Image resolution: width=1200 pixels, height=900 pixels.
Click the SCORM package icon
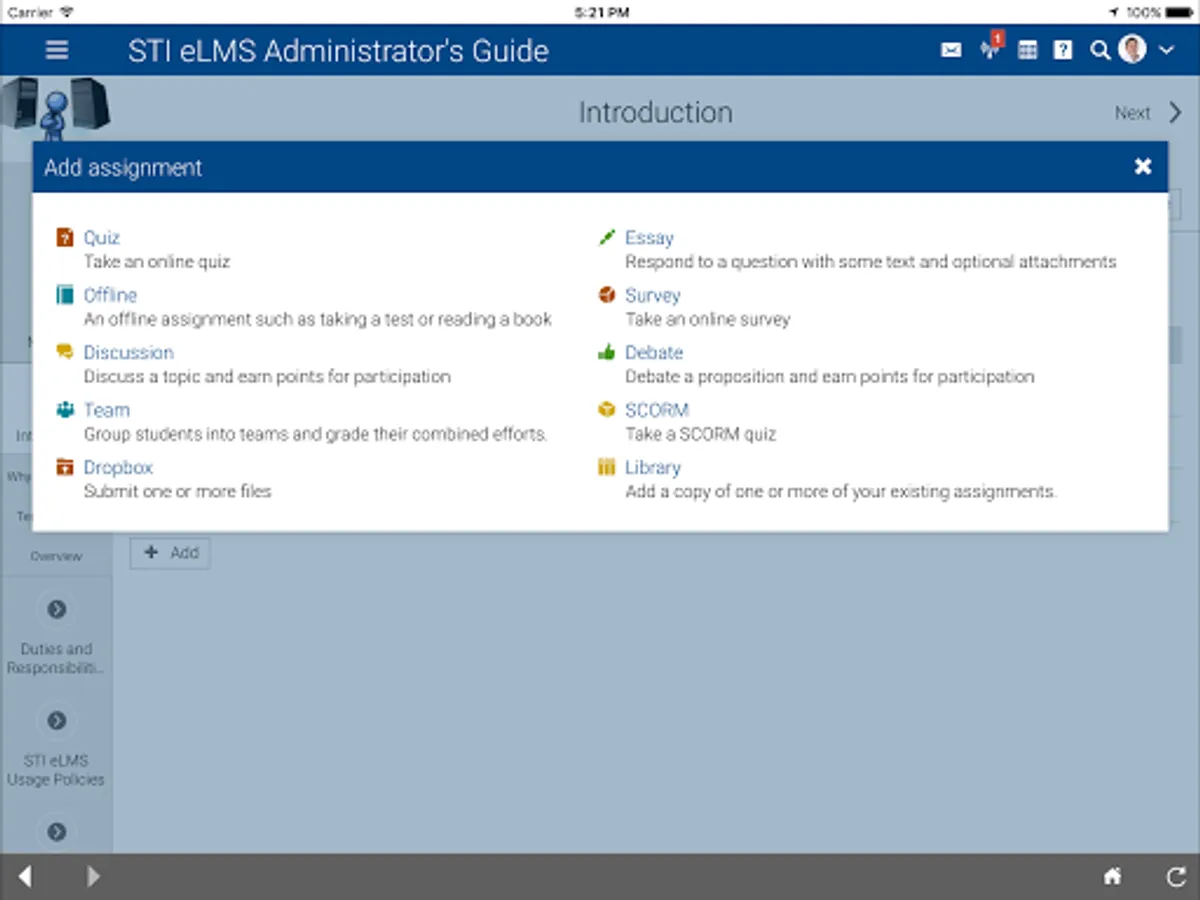point(606,409)
